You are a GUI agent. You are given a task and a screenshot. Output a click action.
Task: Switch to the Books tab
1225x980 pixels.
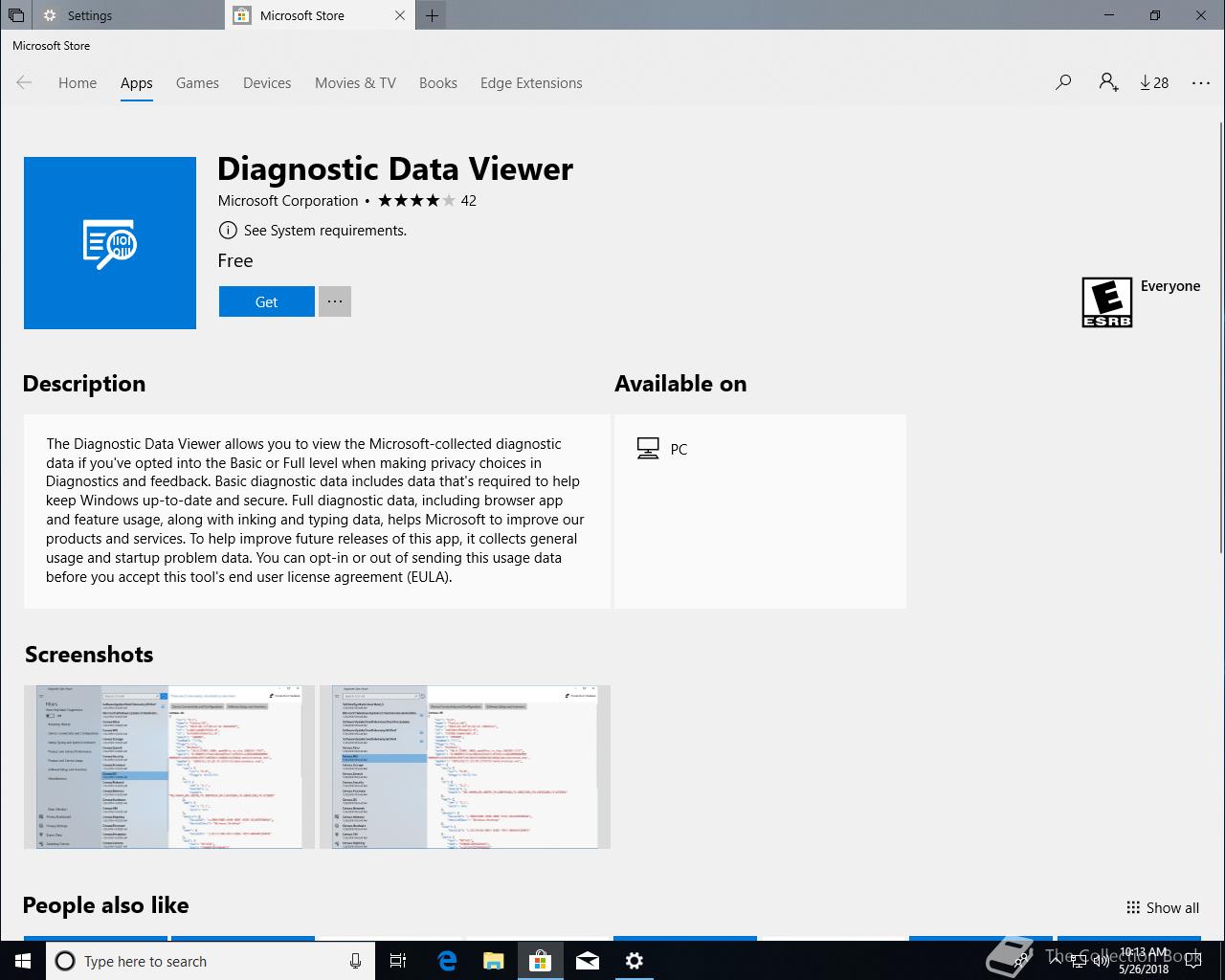click(x=438, y=83)
